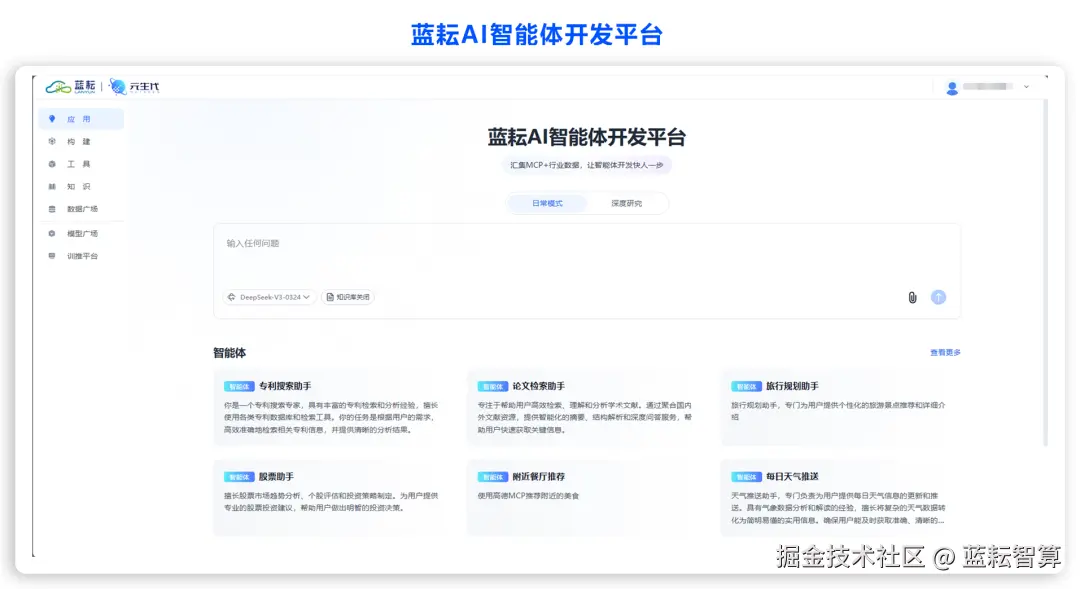The image size is (1080, 589).
Task: Click the 知识 sidebar icon
Action: coord(52,187)
